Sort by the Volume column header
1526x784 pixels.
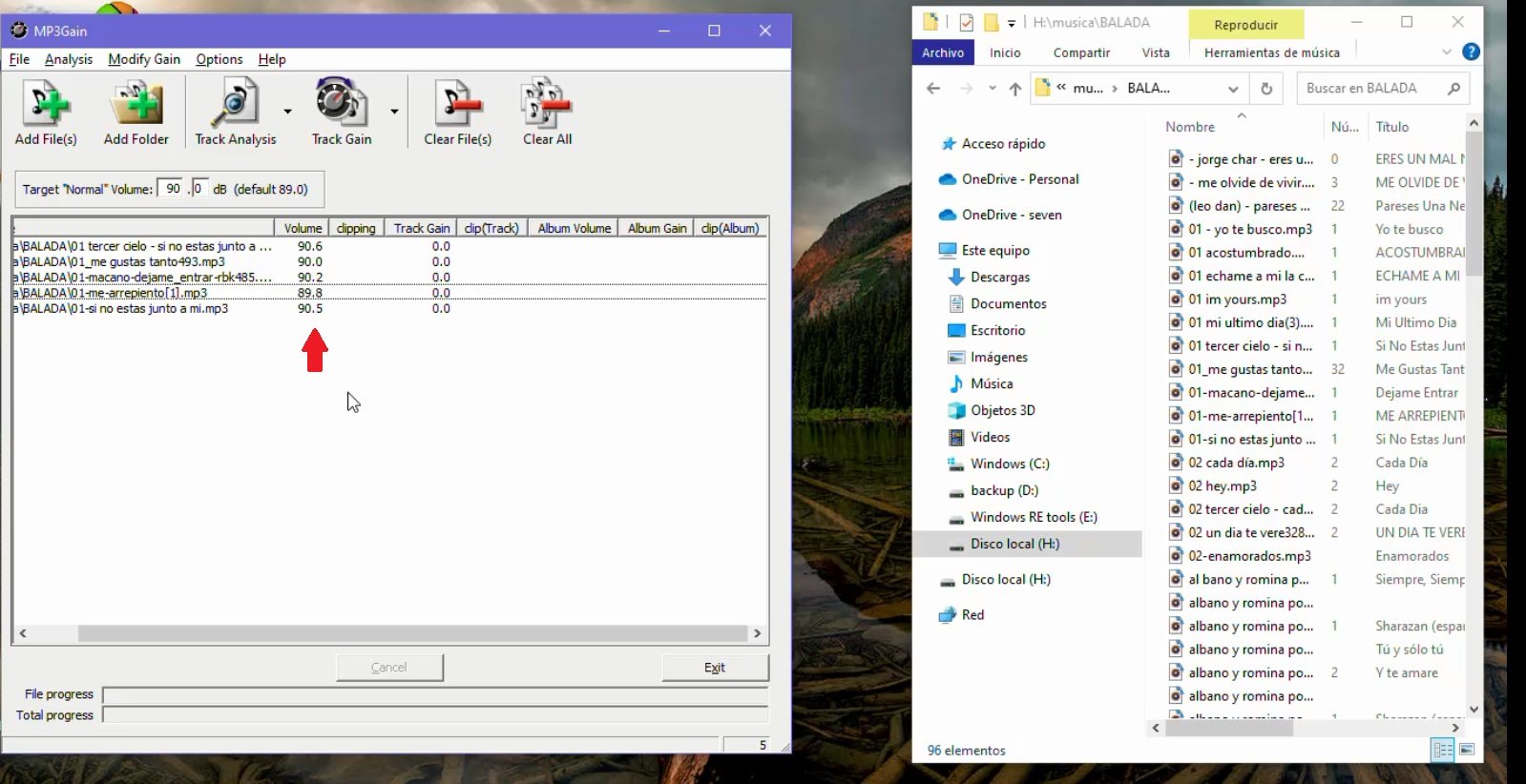[303, 228]
